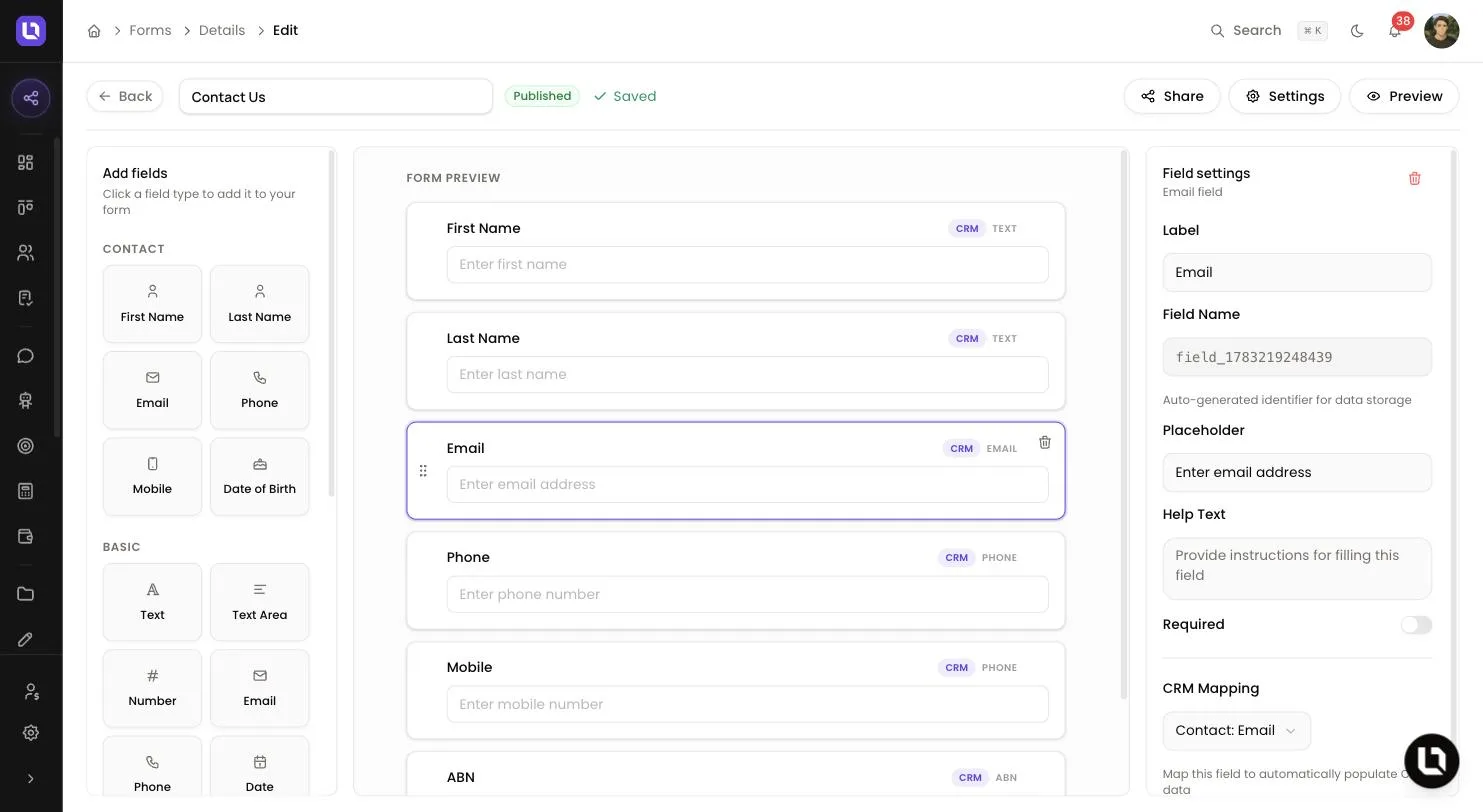Click the Preview button
Screen dimensions: 1483x812
pyautogui.click(x=1404, y=97)
